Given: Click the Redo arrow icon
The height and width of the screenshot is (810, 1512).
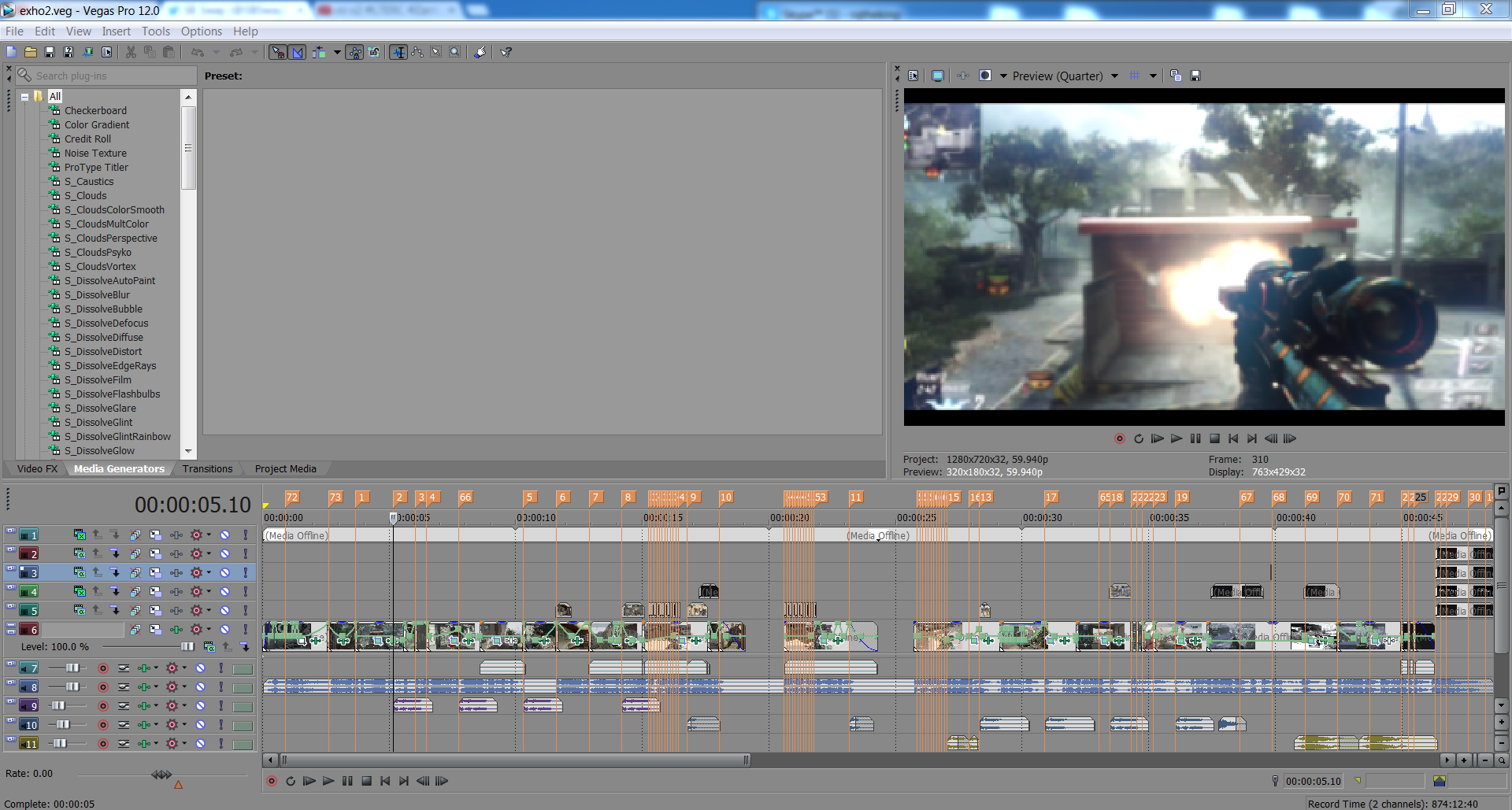Looking at the screenshot, I should [x=236, y=52].
